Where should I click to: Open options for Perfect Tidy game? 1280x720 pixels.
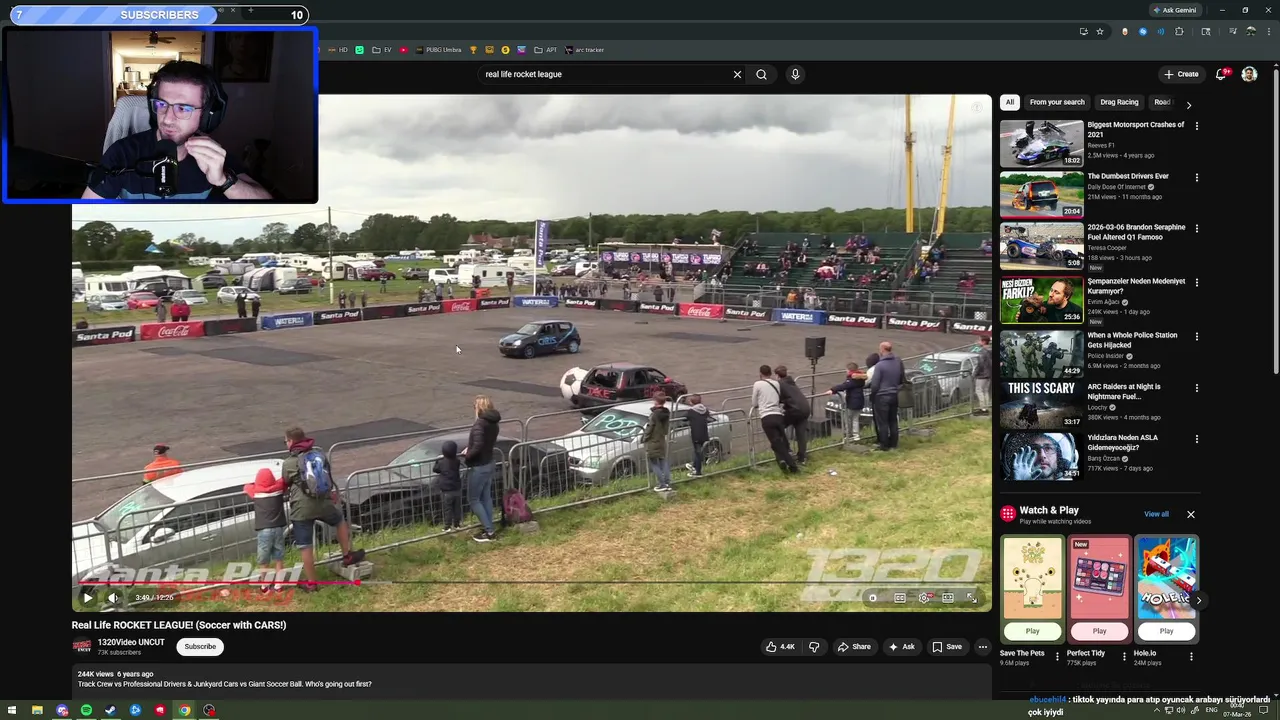tap(1123, 657)
